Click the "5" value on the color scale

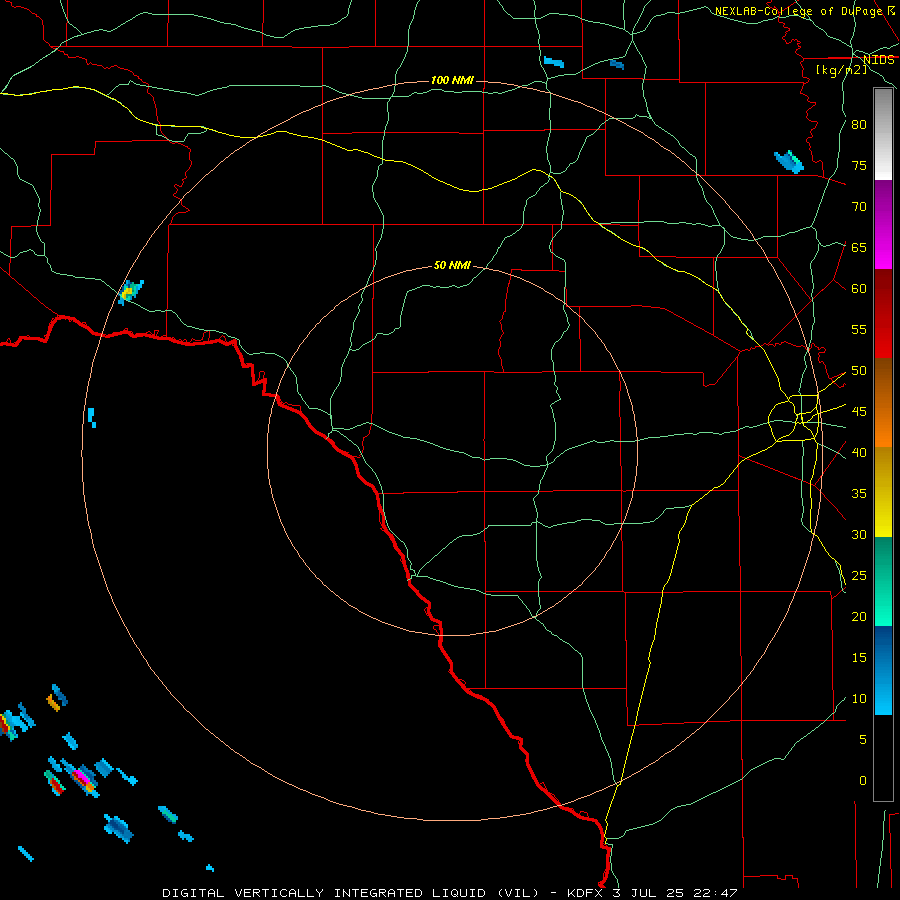coord(863,740)
